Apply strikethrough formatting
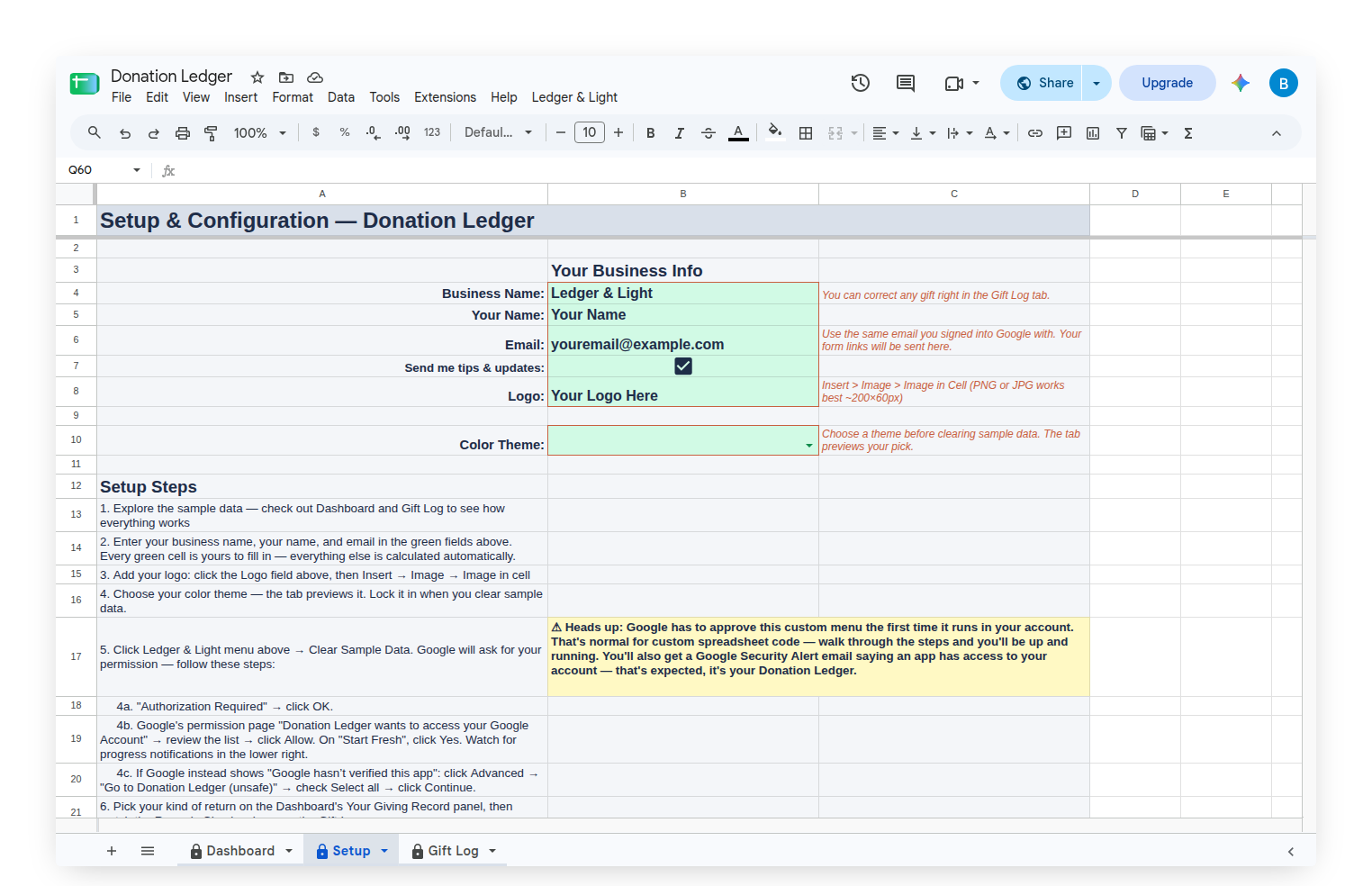 tap(709, 133)
